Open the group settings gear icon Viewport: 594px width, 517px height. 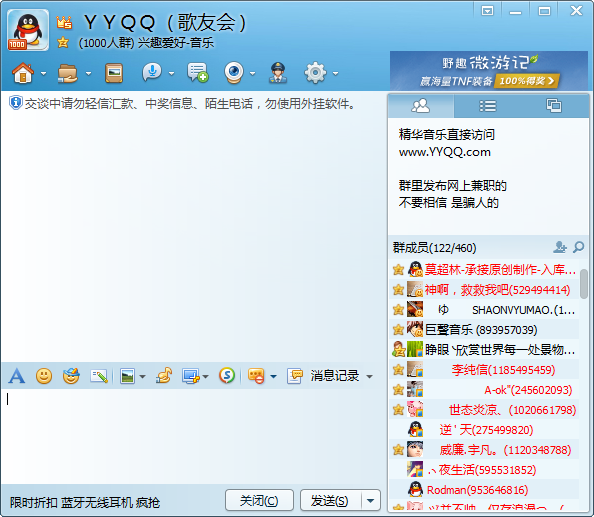(x=315, y=73)
